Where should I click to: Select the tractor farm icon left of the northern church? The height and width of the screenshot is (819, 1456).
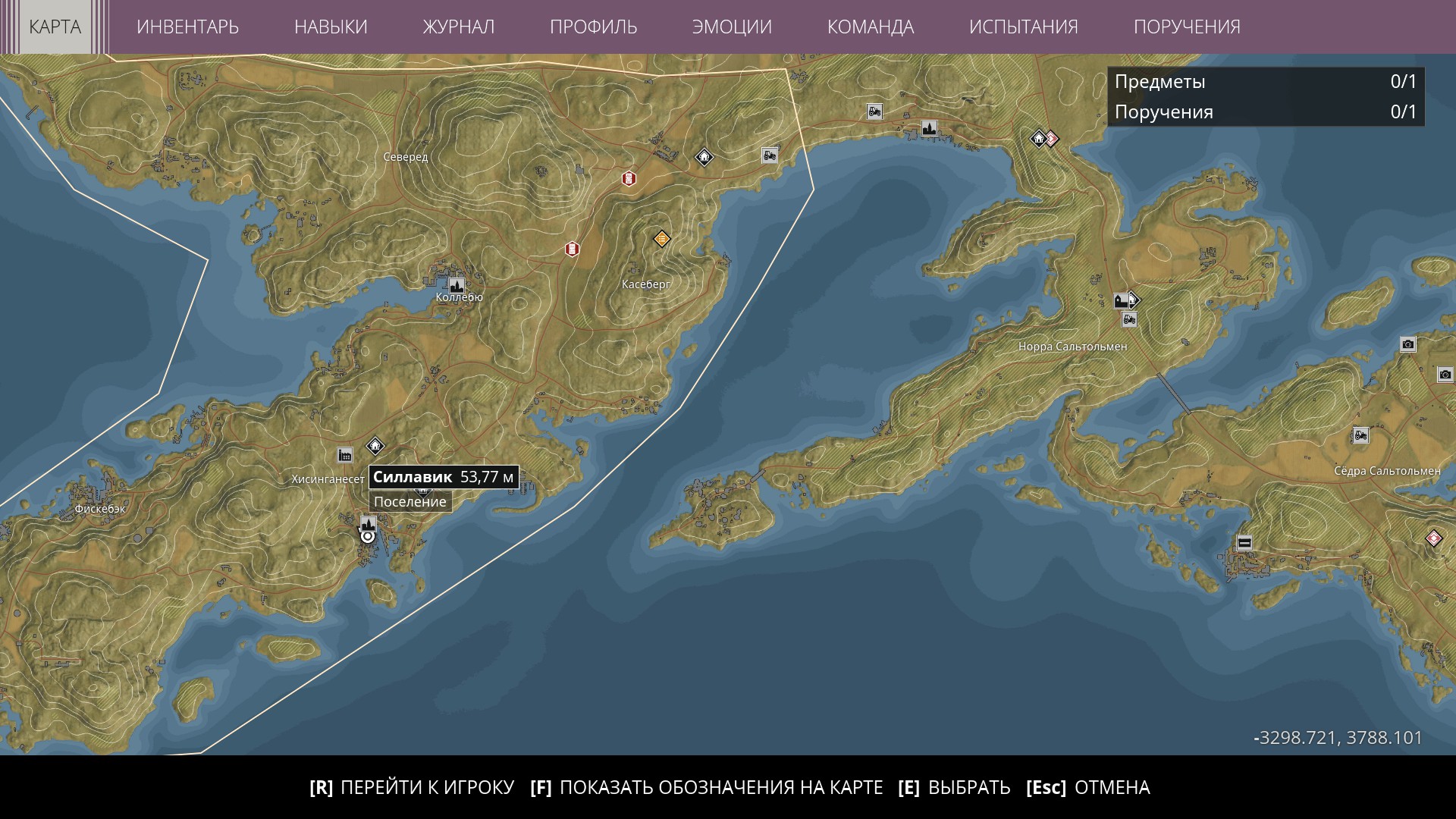pos(874,111)
